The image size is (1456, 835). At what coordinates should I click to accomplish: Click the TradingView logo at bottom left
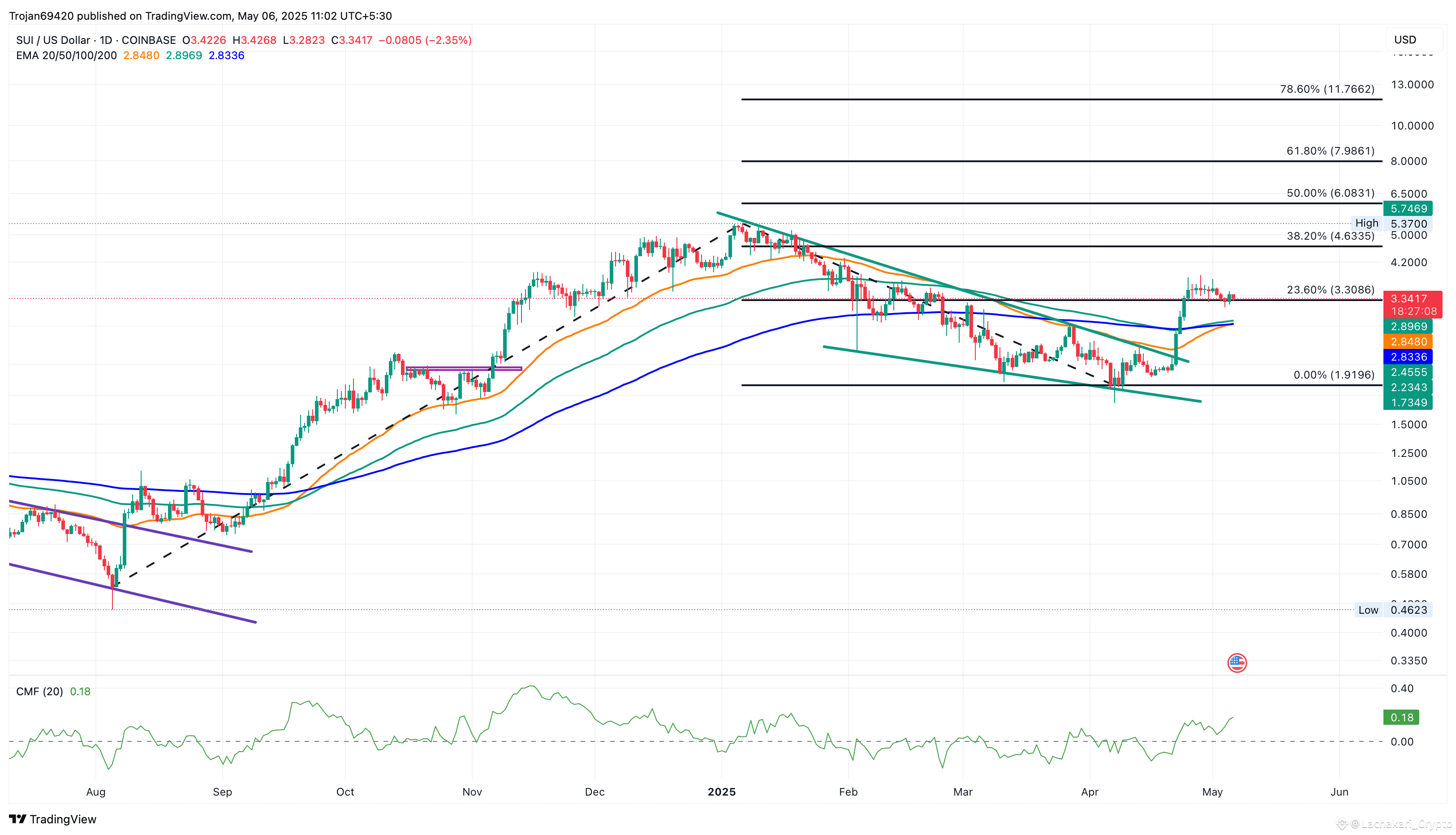click(53, 819)
